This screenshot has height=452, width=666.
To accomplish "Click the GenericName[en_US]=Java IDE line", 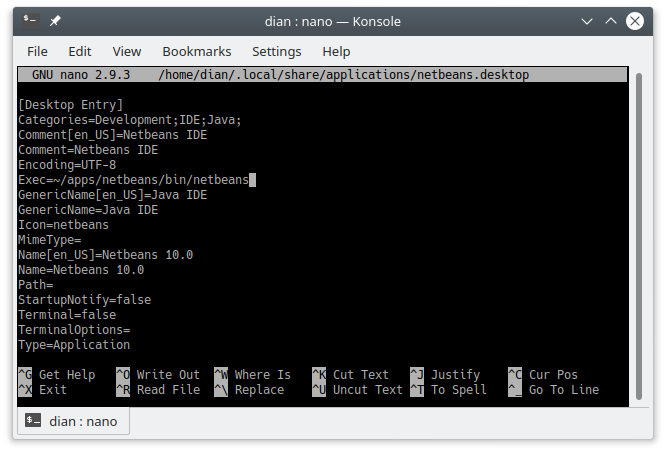I will (x=113, y=195).
